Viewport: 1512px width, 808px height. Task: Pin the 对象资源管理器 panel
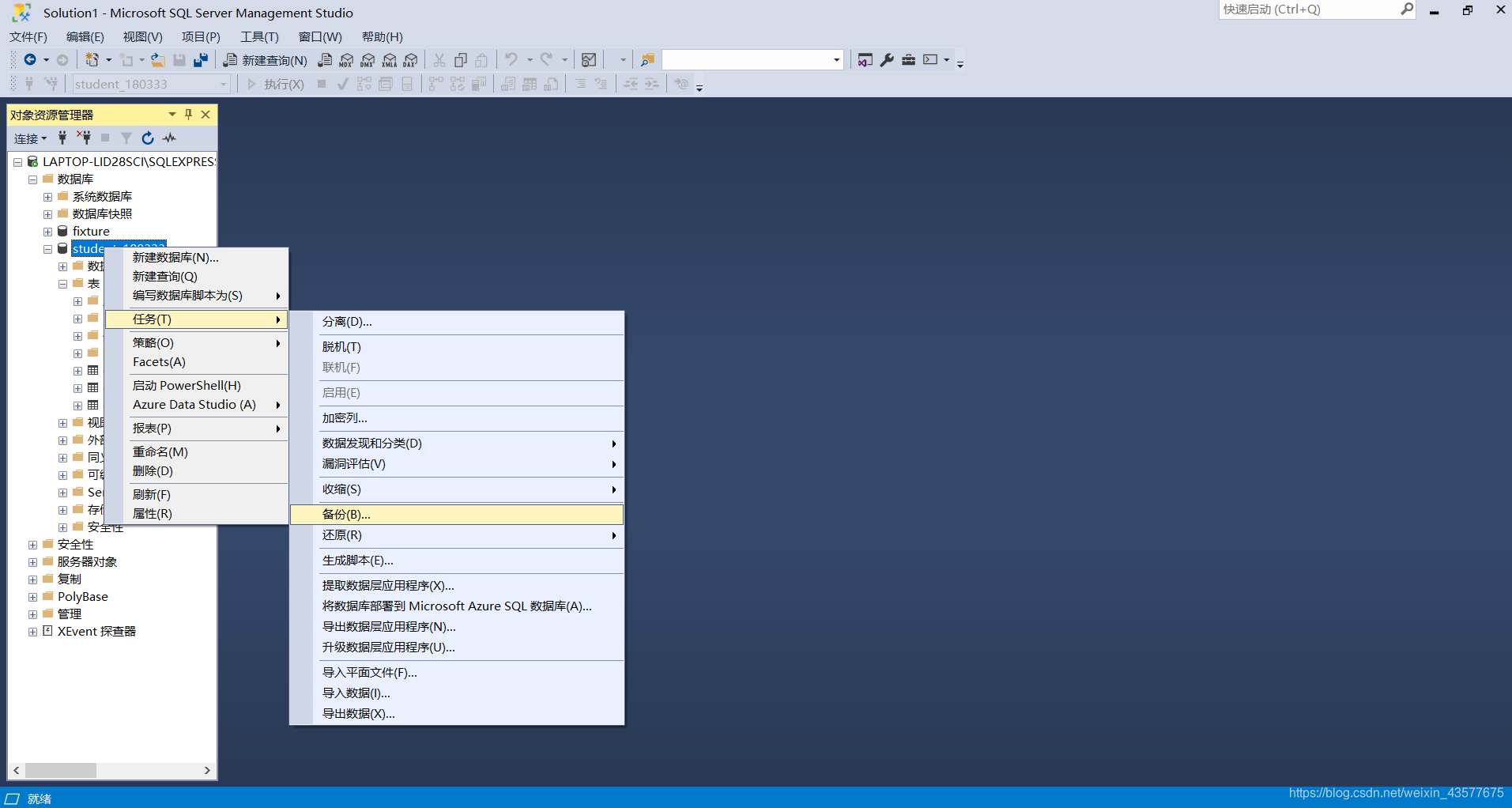point(188,115)
